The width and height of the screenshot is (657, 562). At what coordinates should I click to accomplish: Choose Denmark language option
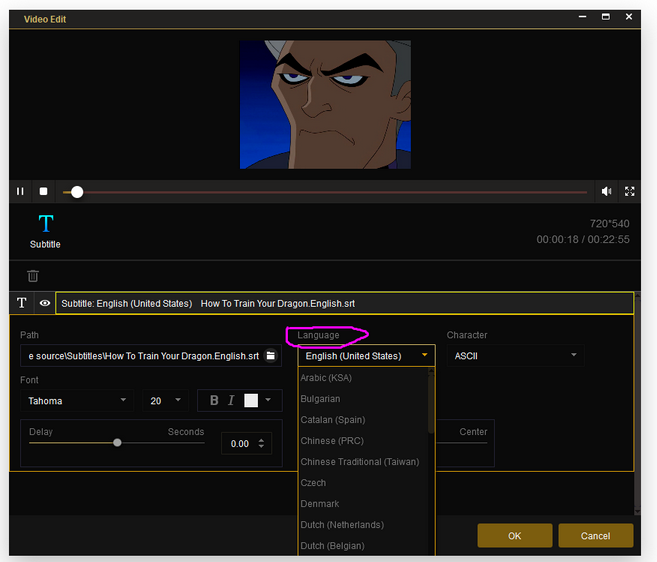(x=320, y=503)
